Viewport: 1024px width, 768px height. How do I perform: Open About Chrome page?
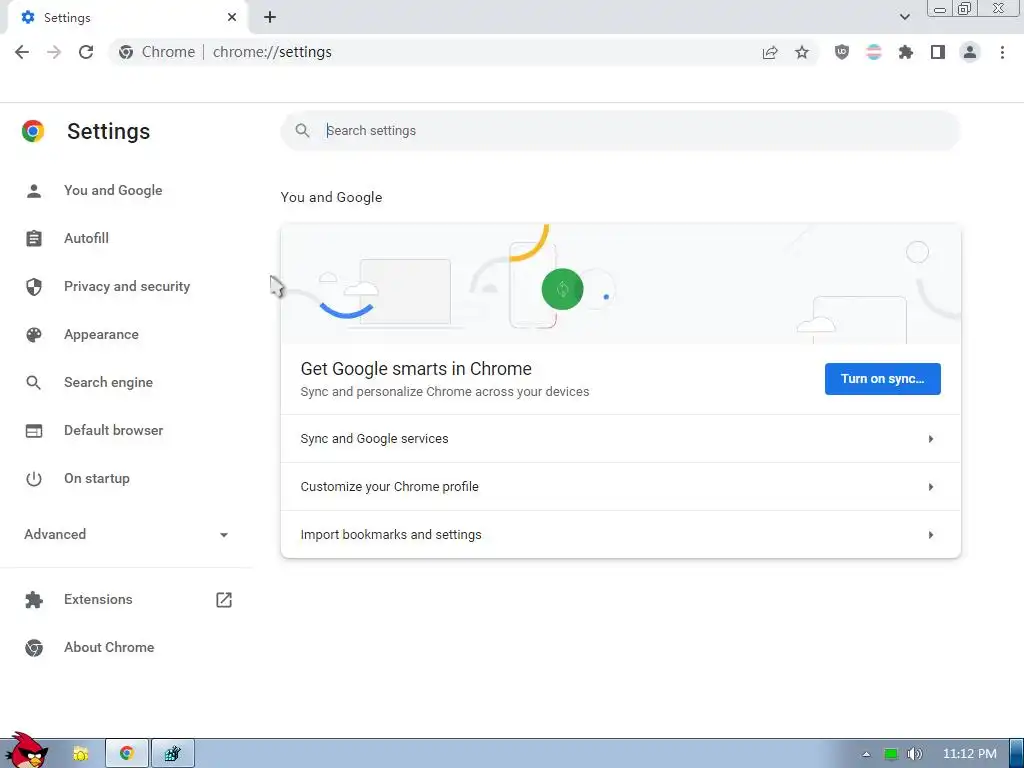pos(109,647)
